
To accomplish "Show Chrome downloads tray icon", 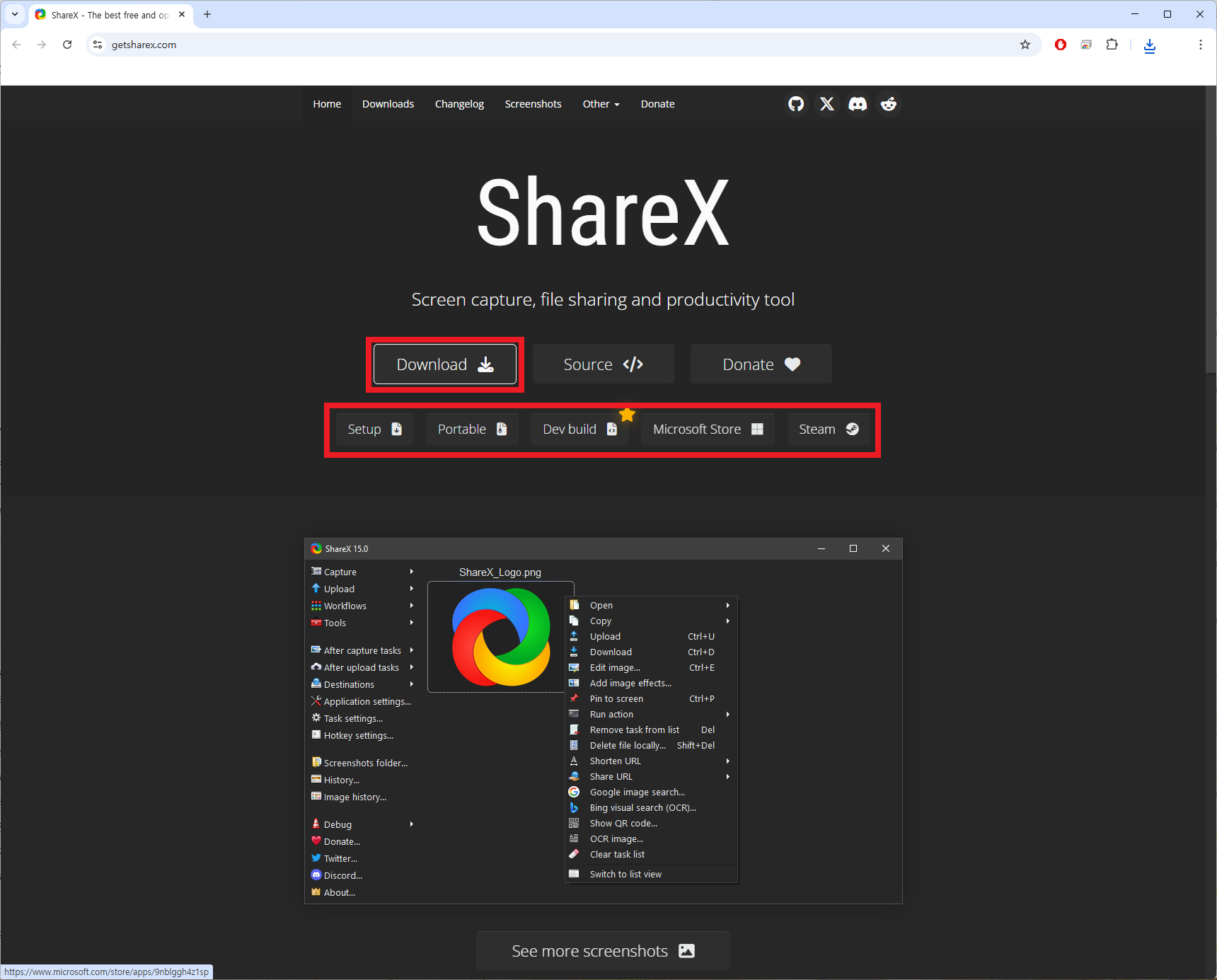I will 1150,45.
